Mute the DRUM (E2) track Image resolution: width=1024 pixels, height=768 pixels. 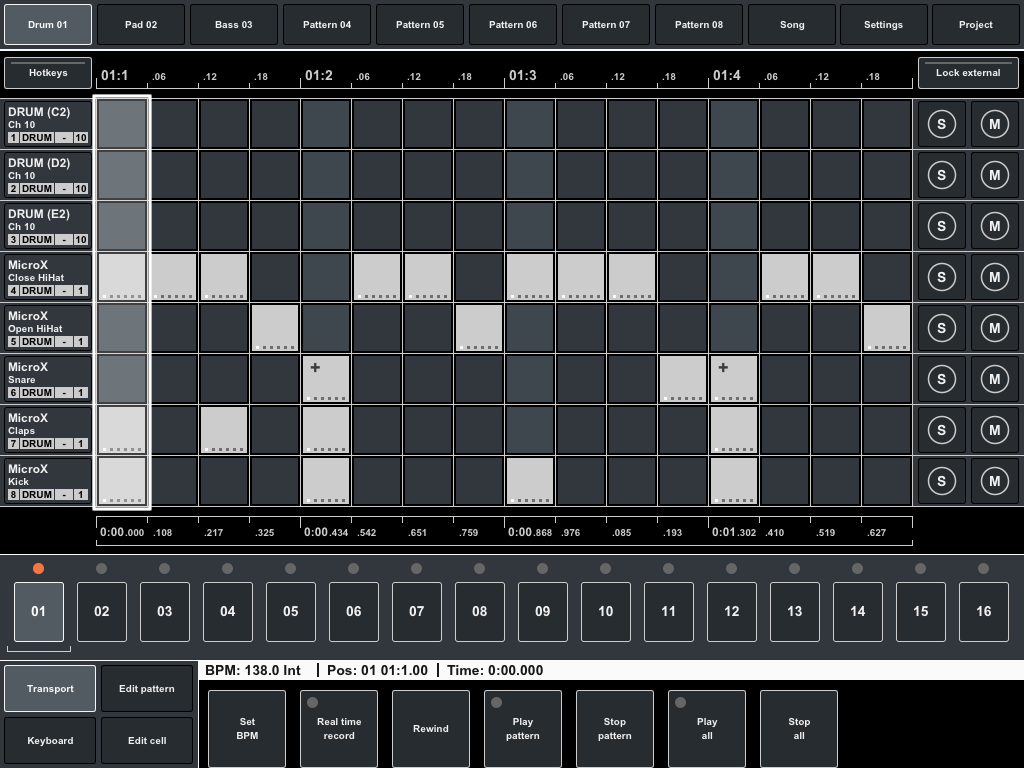pos(995,226)
